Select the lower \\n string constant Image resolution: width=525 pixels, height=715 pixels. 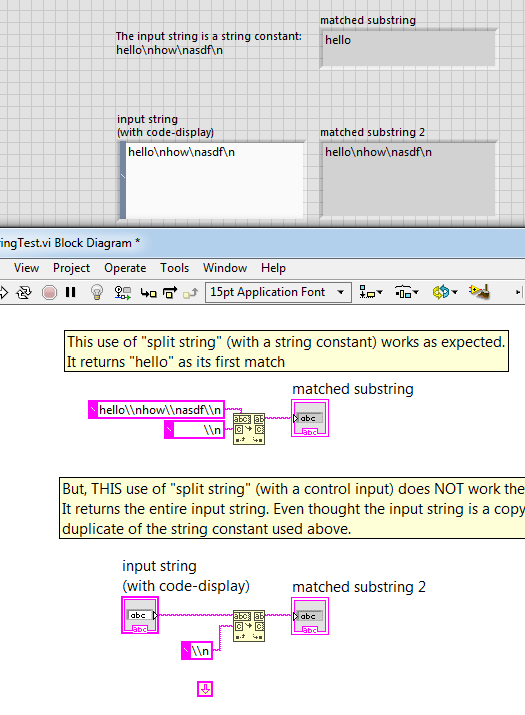[x=197, y=651]
